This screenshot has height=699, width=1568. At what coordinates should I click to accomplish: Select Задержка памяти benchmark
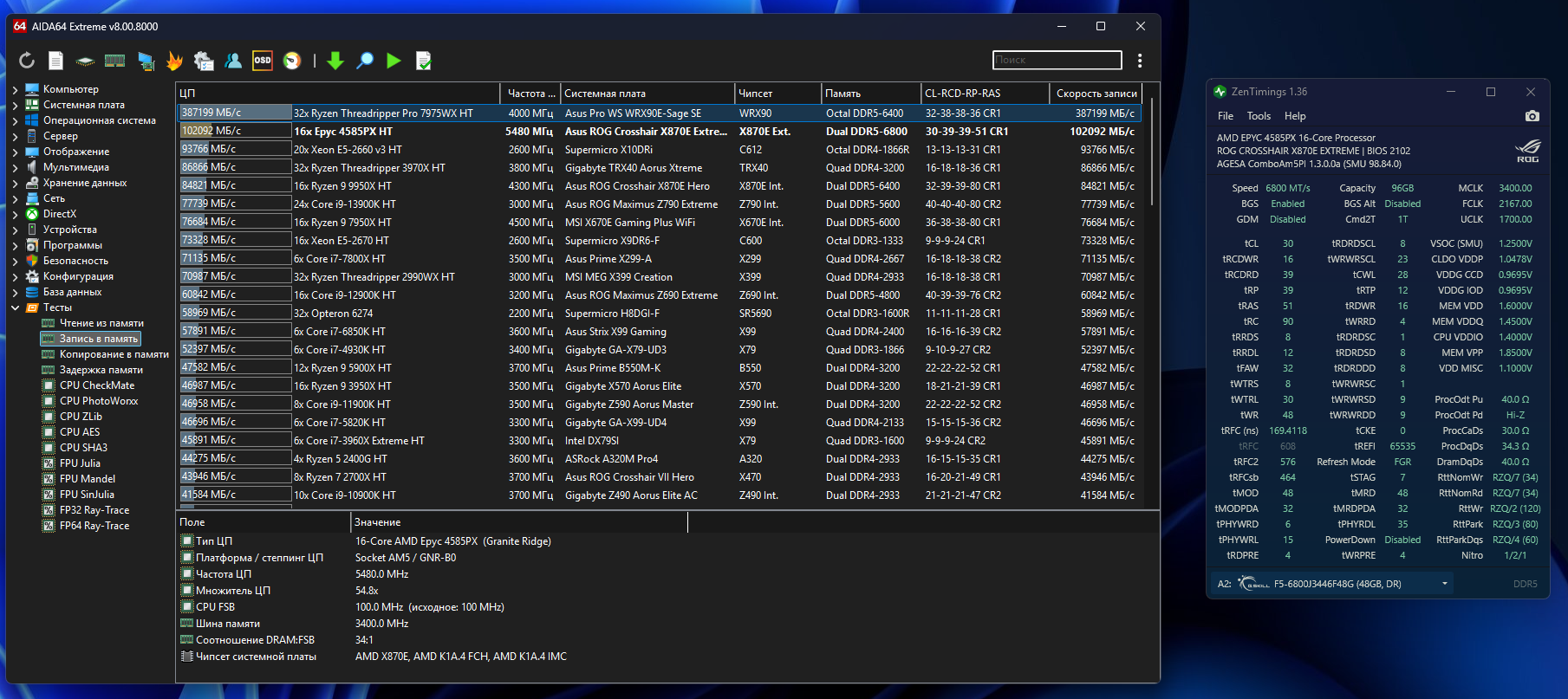point(101,370)
